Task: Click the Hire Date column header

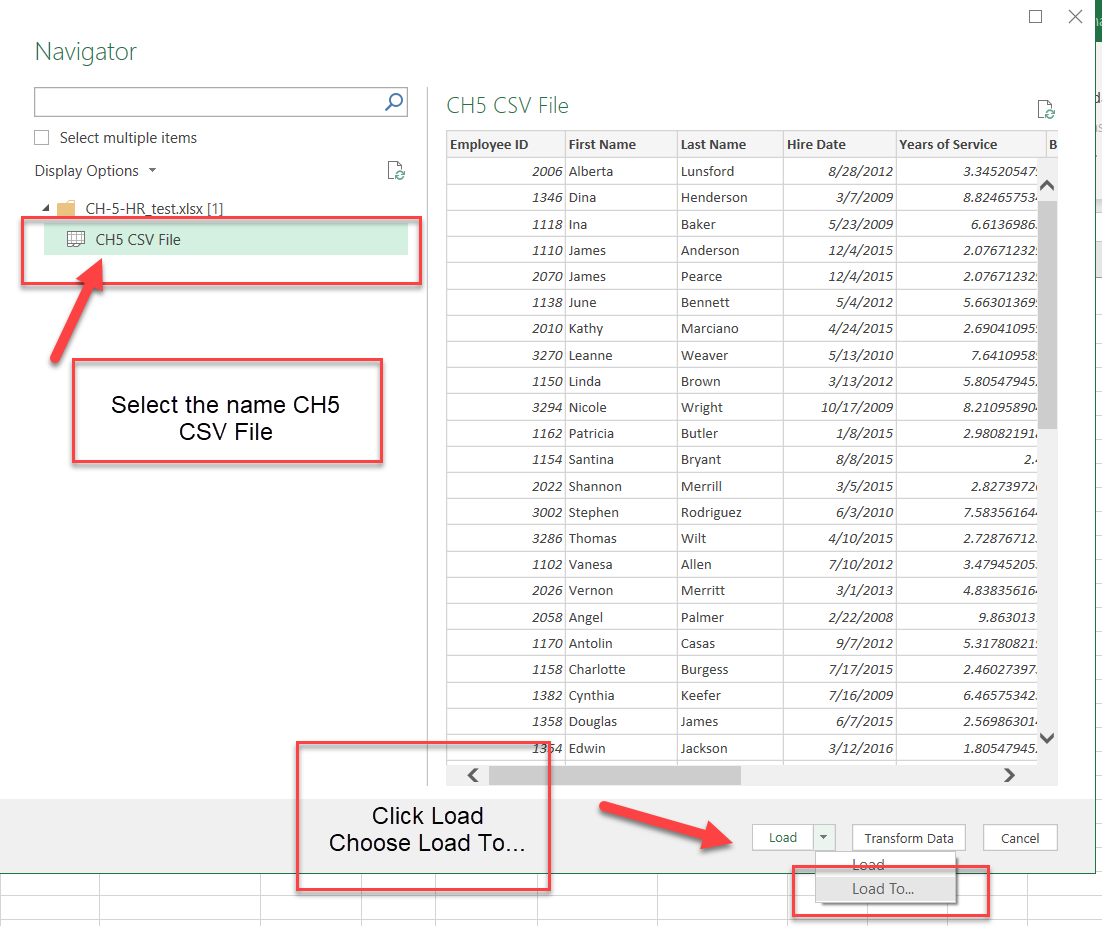Action: (840, 144)
